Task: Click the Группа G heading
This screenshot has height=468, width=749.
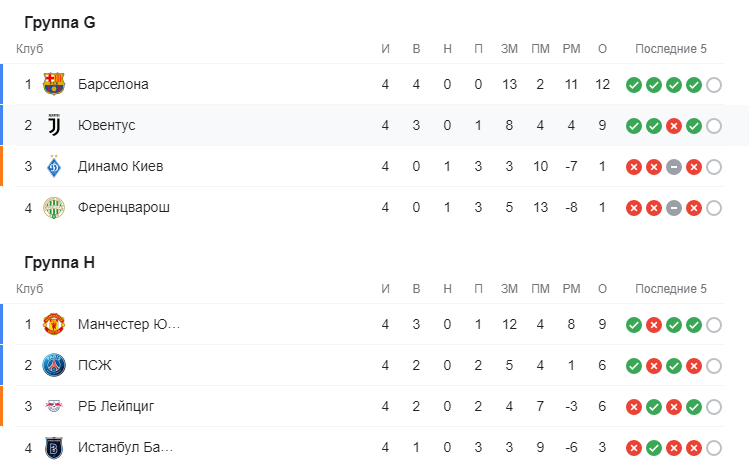Action: tap(60, 23)
